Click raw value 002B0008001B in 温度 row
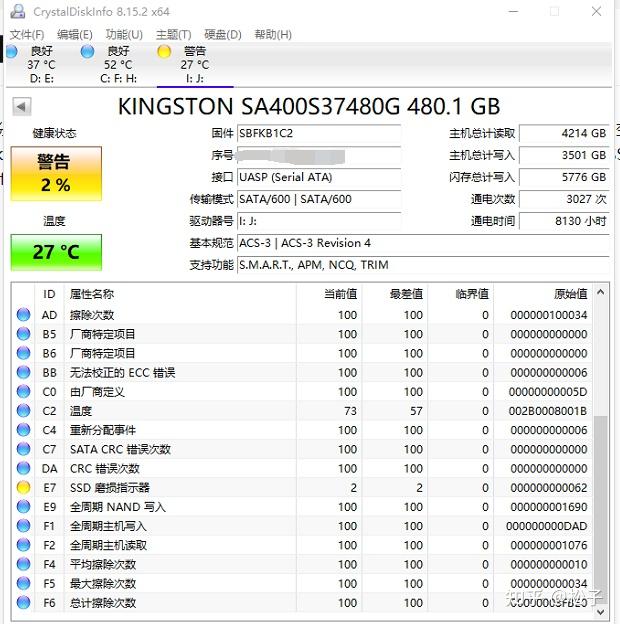Viewport: 620px width, 624px height. pyautogui.click(x=548, y=411)
